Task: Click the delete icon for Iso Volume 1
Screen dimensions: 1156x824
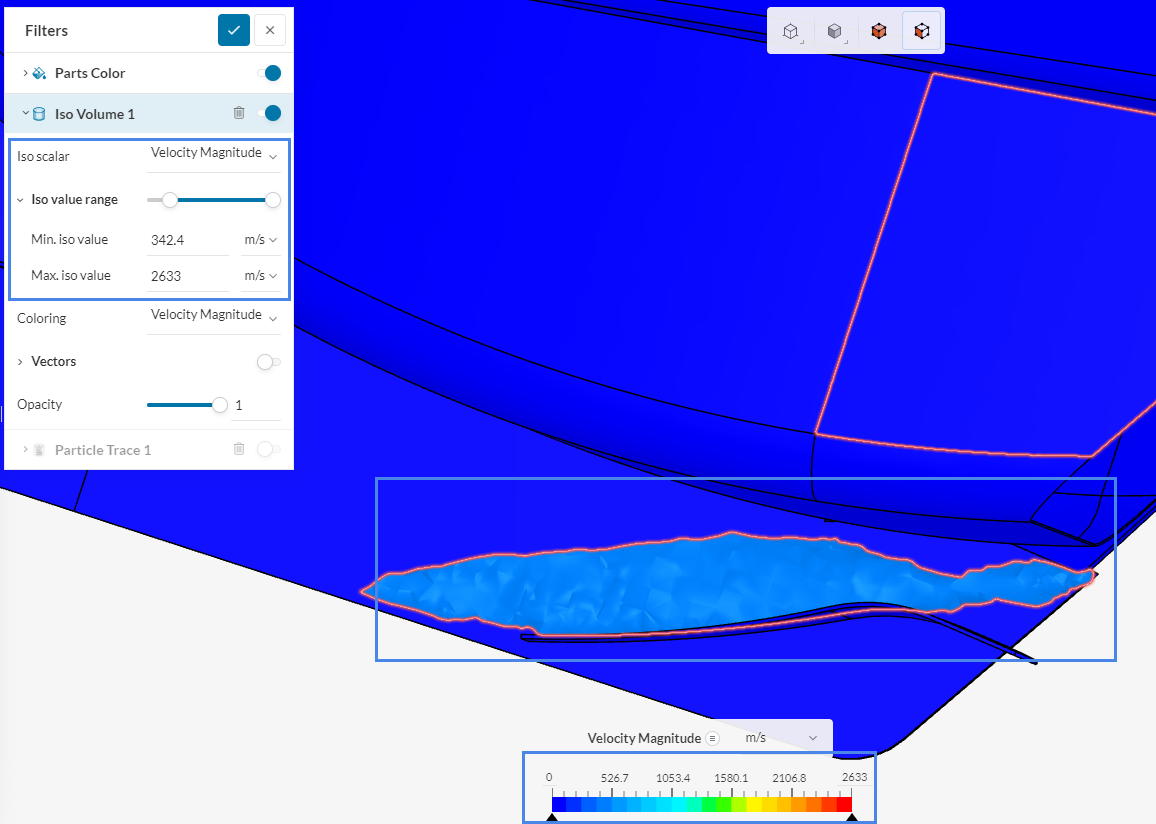Action: click(x=239, y=113)
